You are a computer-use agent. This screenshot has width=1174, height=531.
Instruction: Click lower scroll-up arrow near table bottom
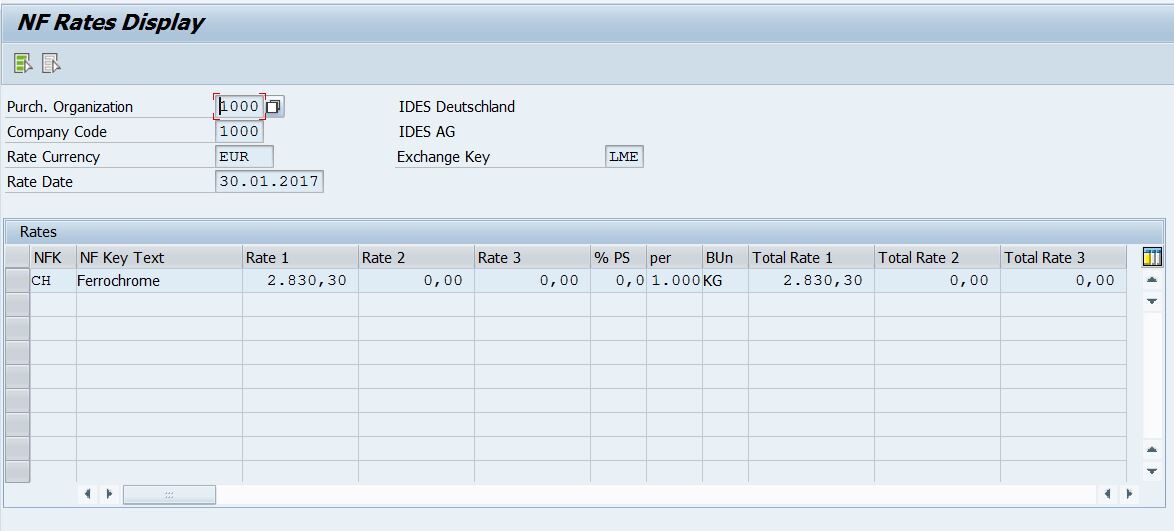tap(1151, 450)
